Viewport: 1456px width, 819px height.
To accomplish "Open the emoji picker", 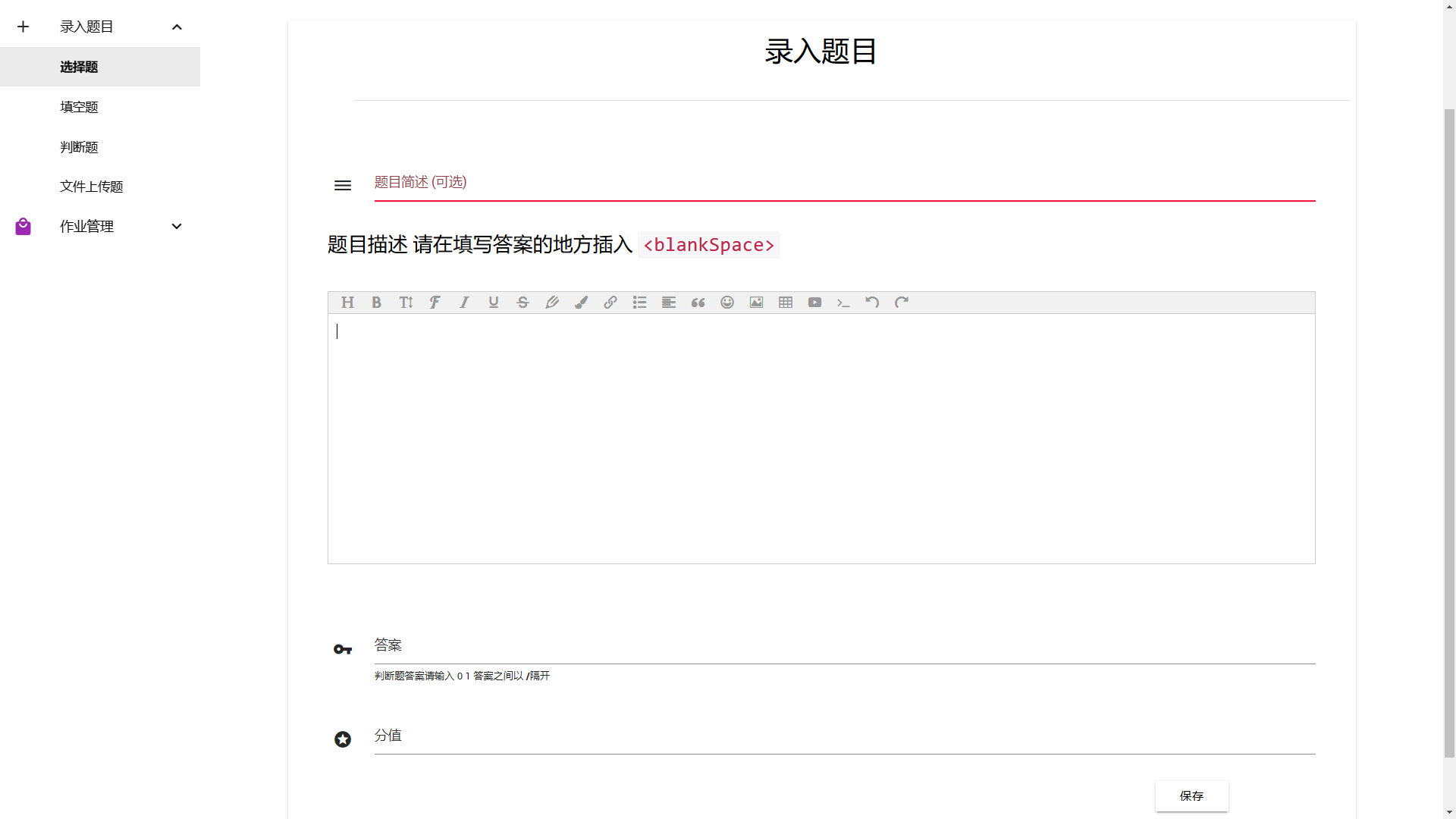I will tap(727, 303).
